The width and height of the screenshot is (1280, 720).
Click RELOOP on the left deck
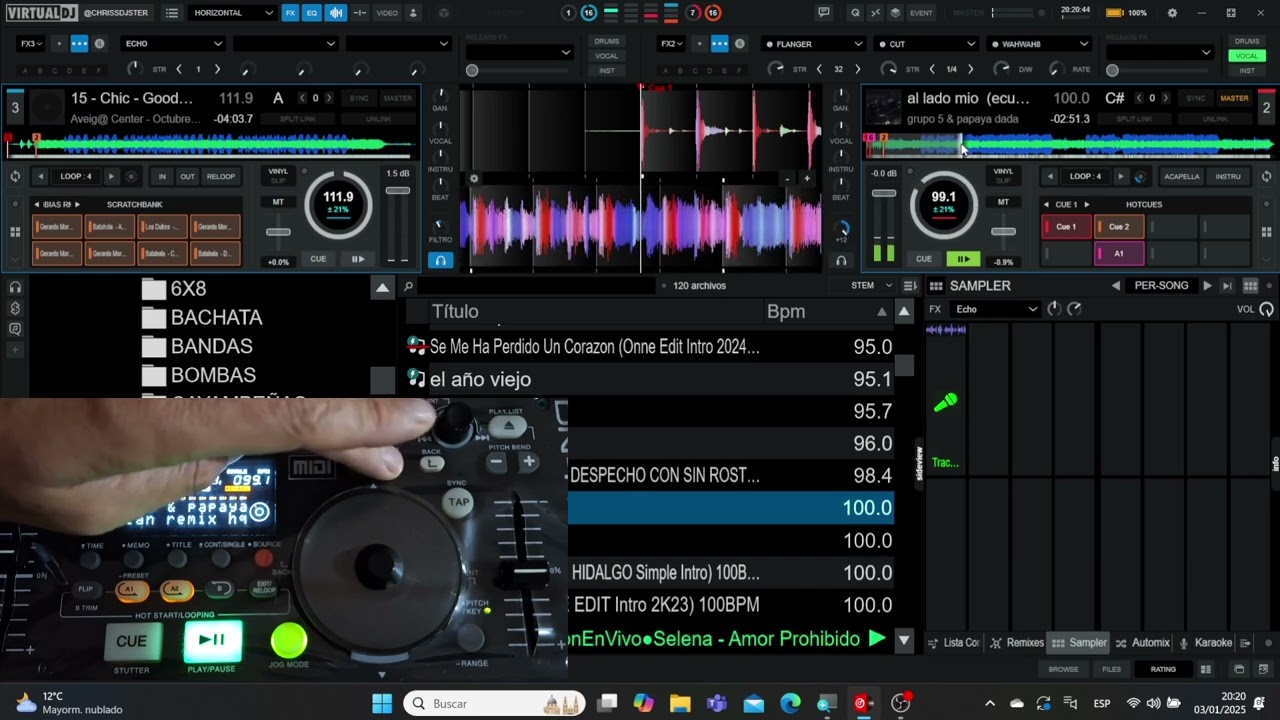[x=221, y=177]
